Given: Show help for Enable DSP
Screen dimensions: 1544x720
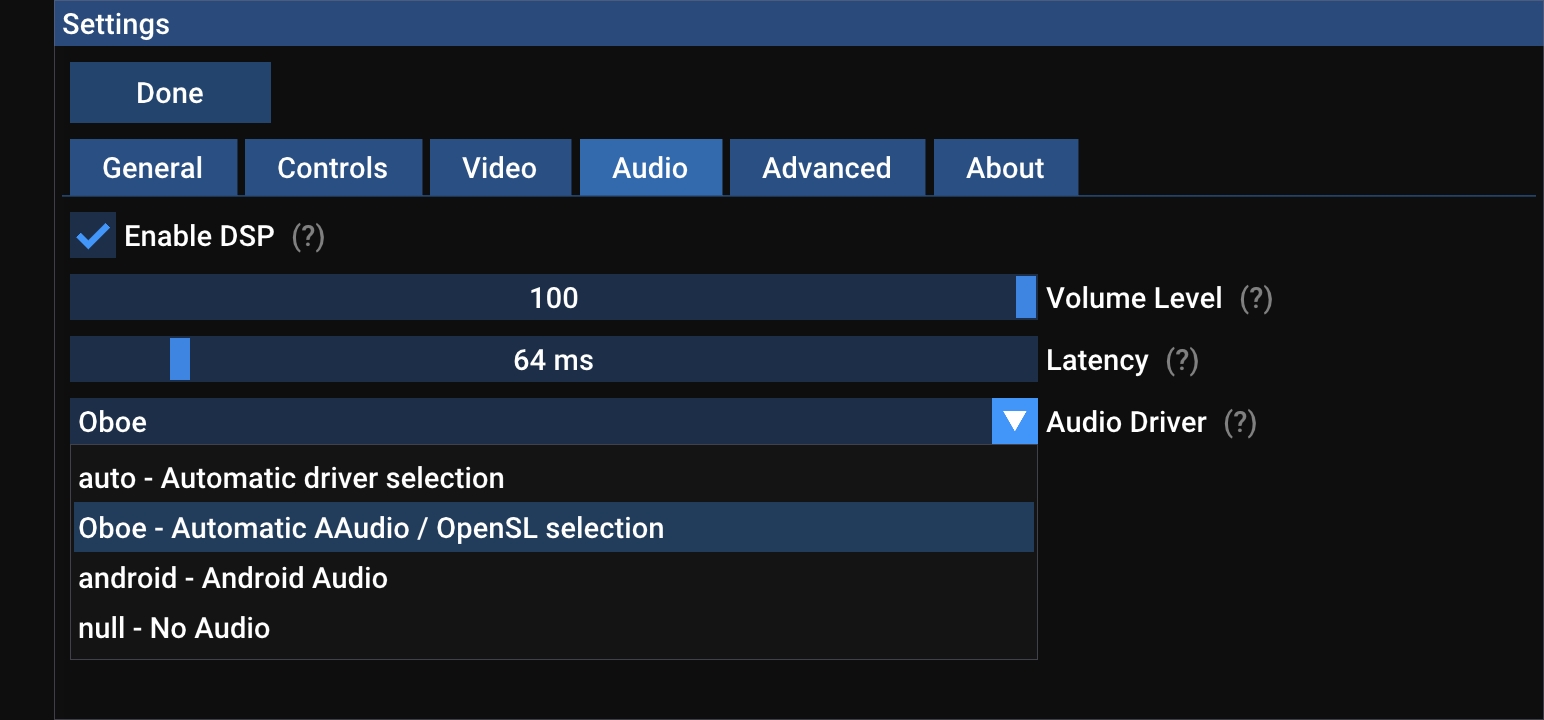Looking at the screenshot, I should pos(308,237).
